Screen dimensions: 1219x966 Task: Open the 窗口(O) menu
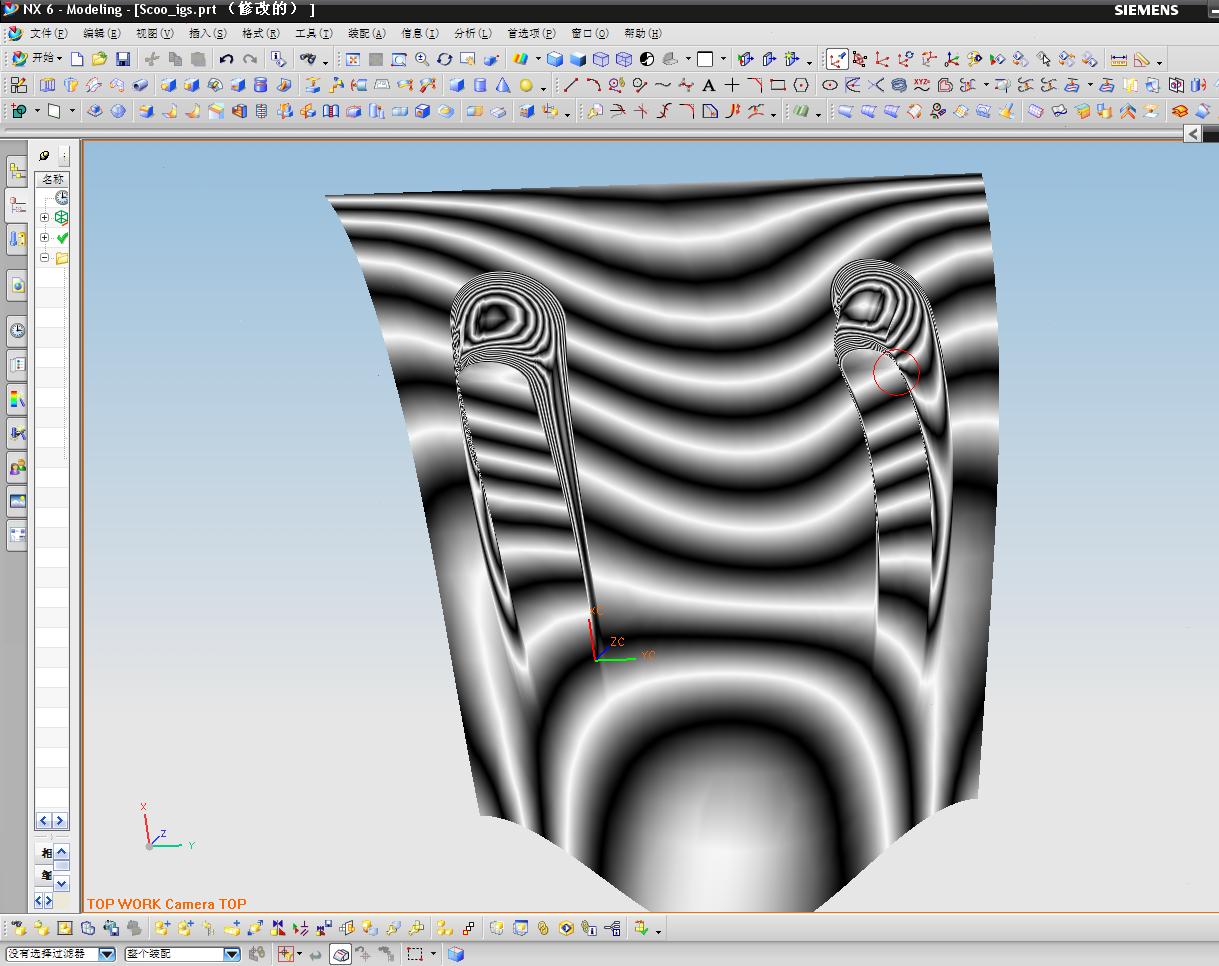point(590,34)
